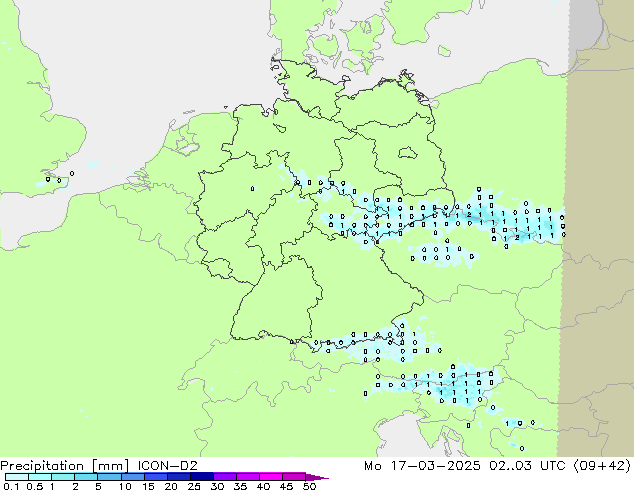Click the "ICON-D2" model label
This screenshot has height=490, width=634.
[167, 465]
